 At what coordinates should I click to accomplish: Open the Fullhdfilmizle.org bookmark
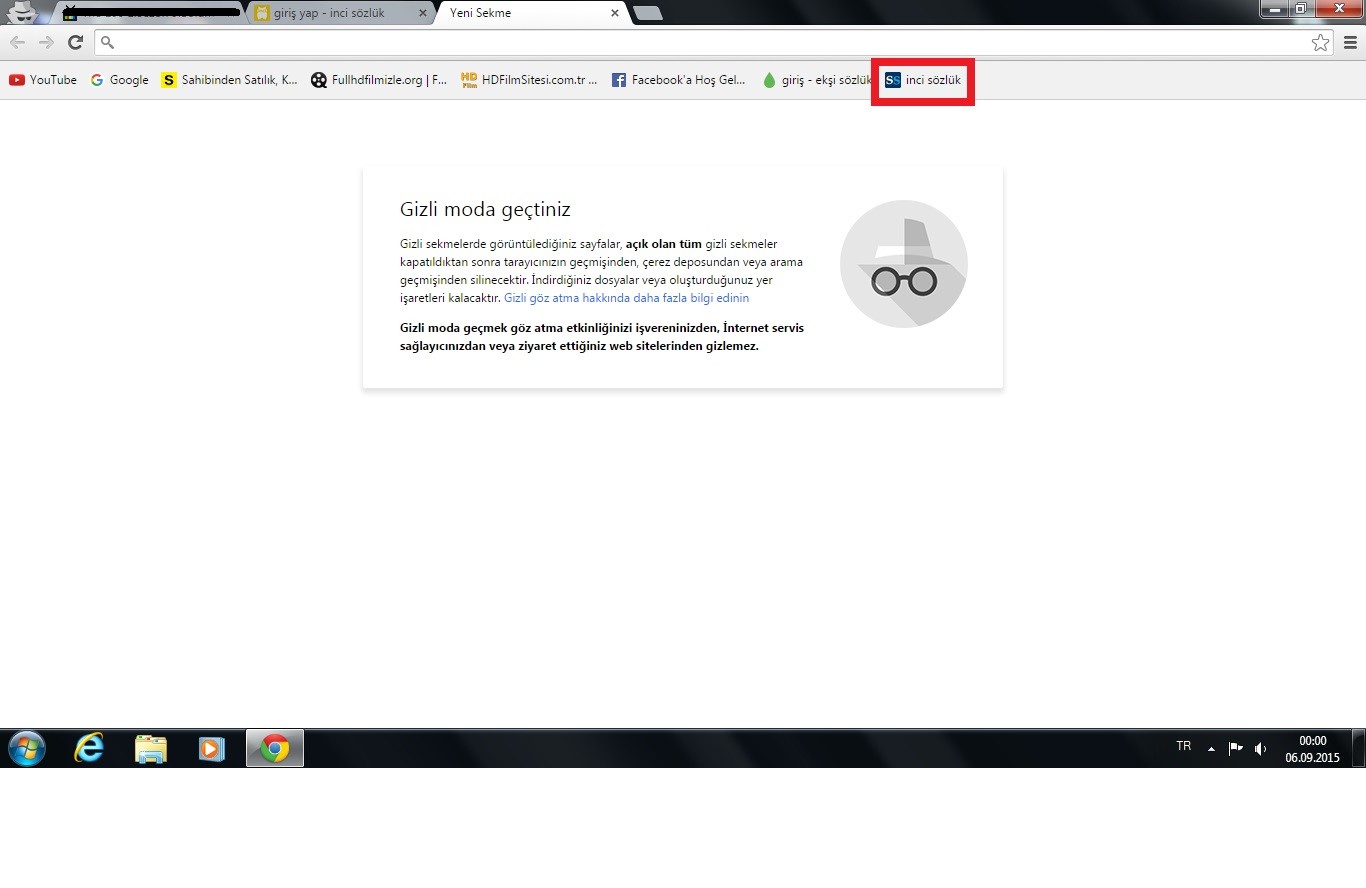[x=379, y=80]
